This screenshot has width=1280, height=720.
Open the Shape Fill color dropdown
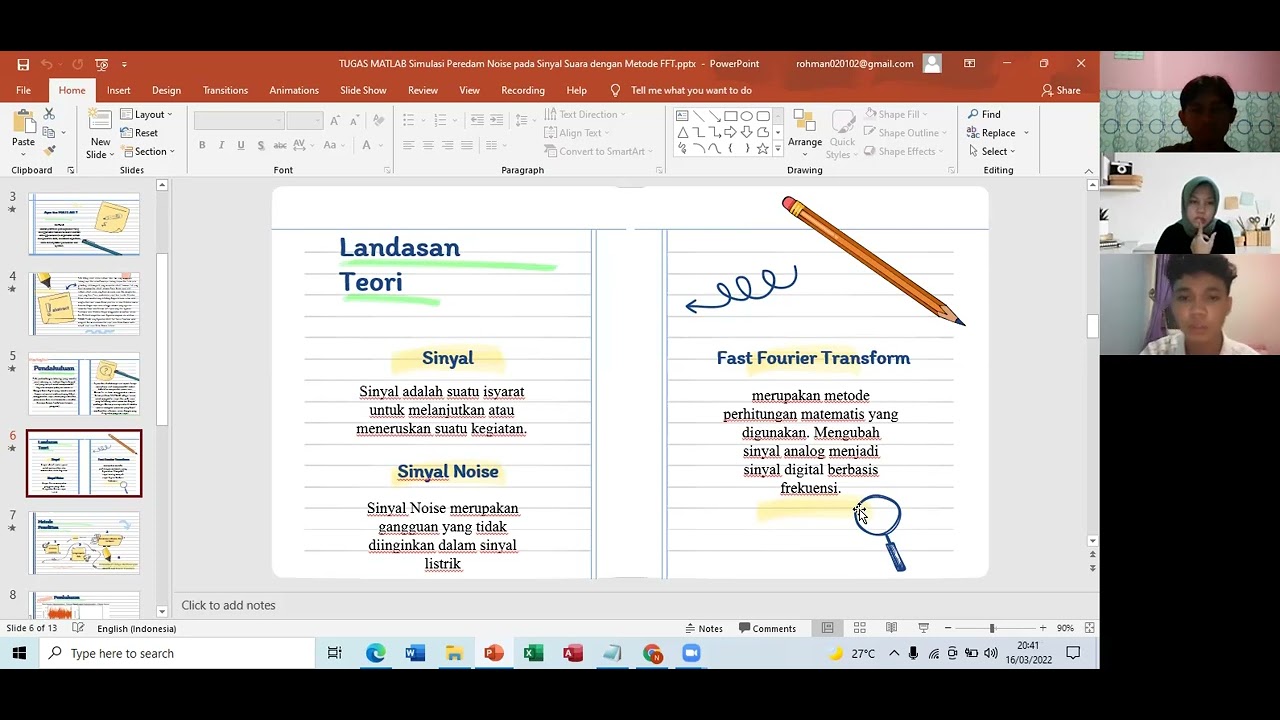897,114
